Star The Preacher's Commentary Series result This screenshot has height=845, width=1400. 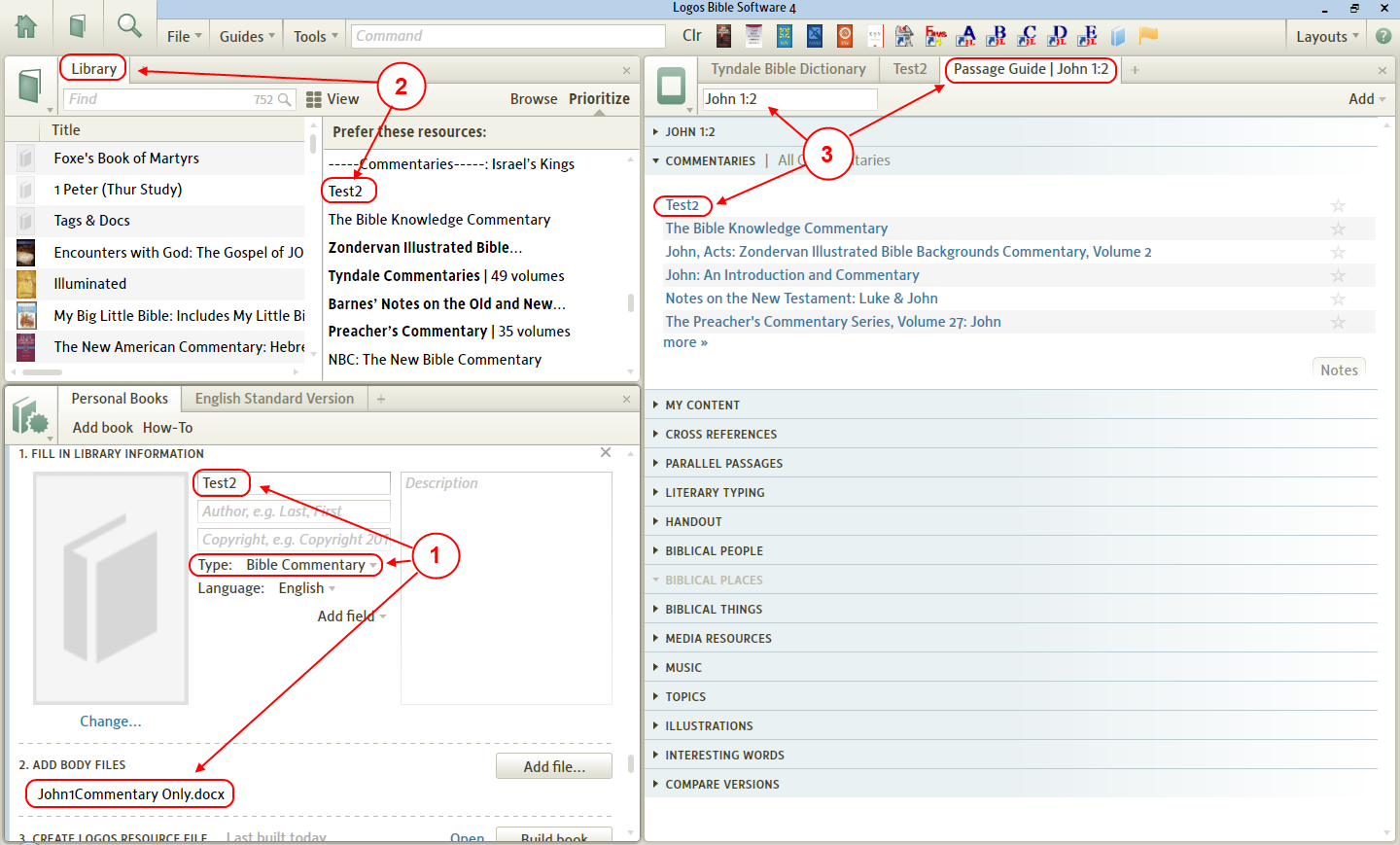(x=1338, y=322)
